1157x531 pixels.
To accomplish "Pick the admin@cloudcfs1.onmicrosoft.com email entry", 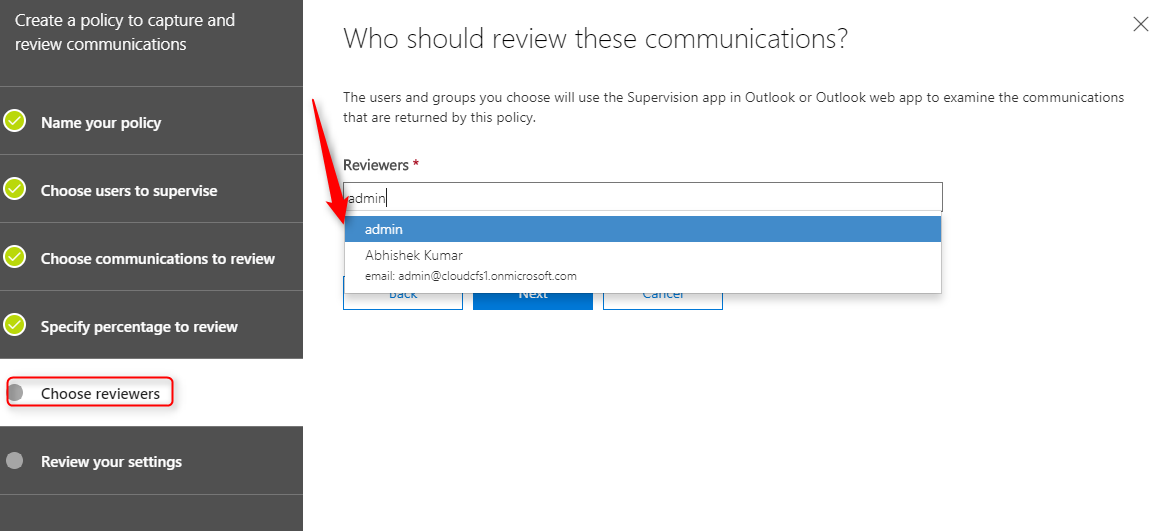I will point(471,276).
